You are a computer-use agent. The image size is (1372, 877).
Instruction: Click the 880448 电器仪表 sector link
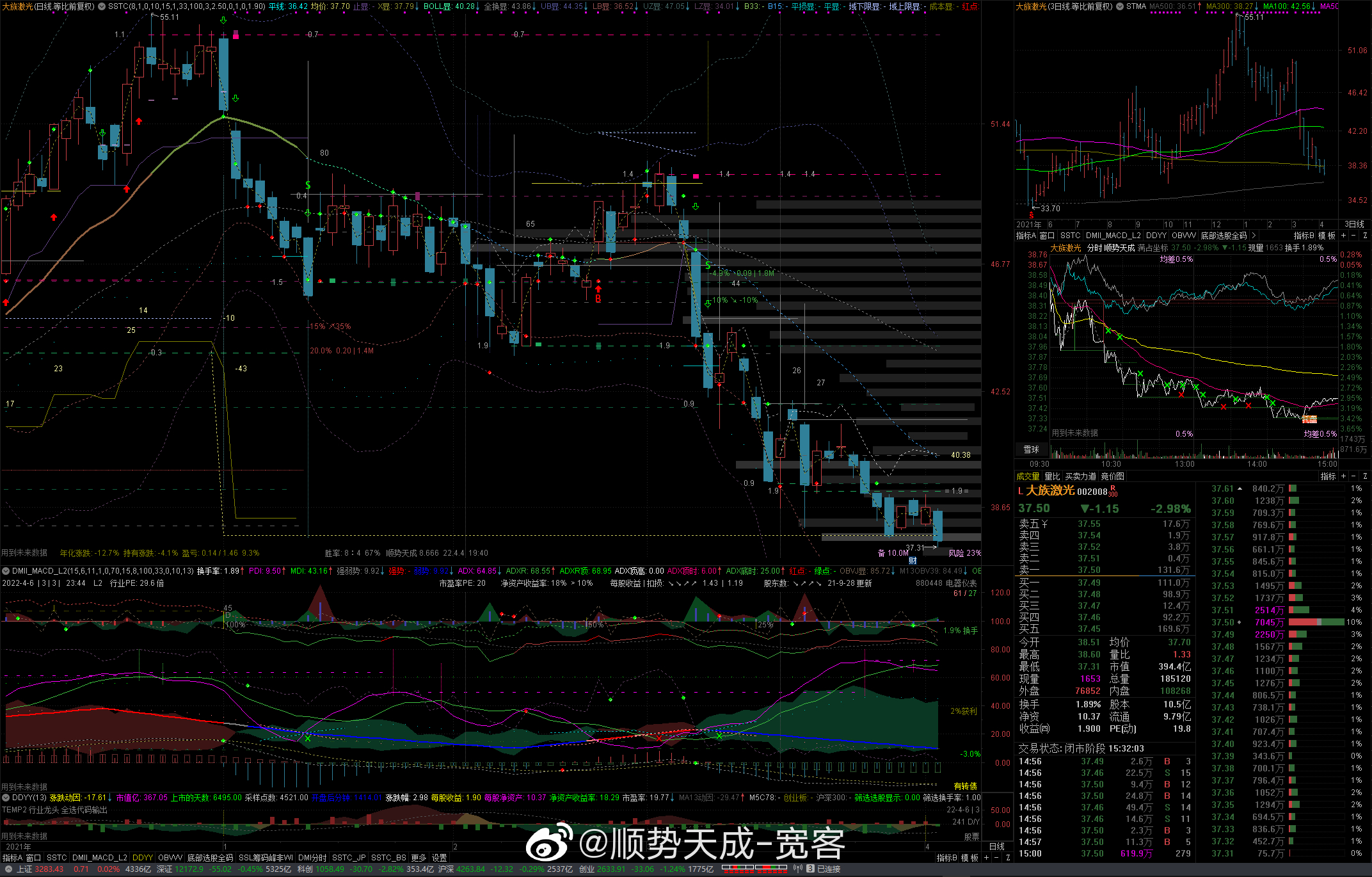(946, 583)
